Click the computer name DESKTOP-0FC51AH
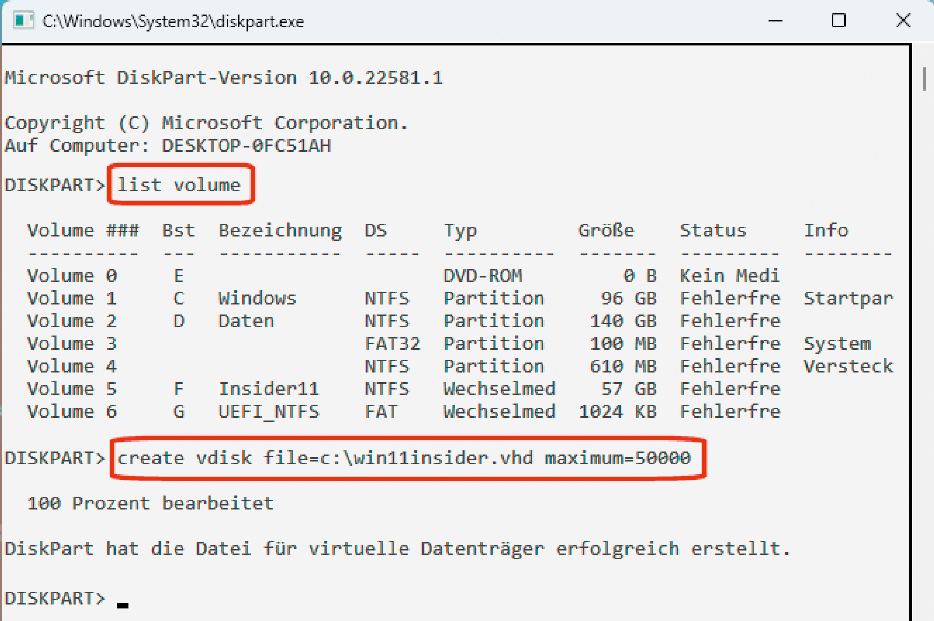The height and width of the screenshot is (621, 934). pyautogui.click(x=246, y=146)
